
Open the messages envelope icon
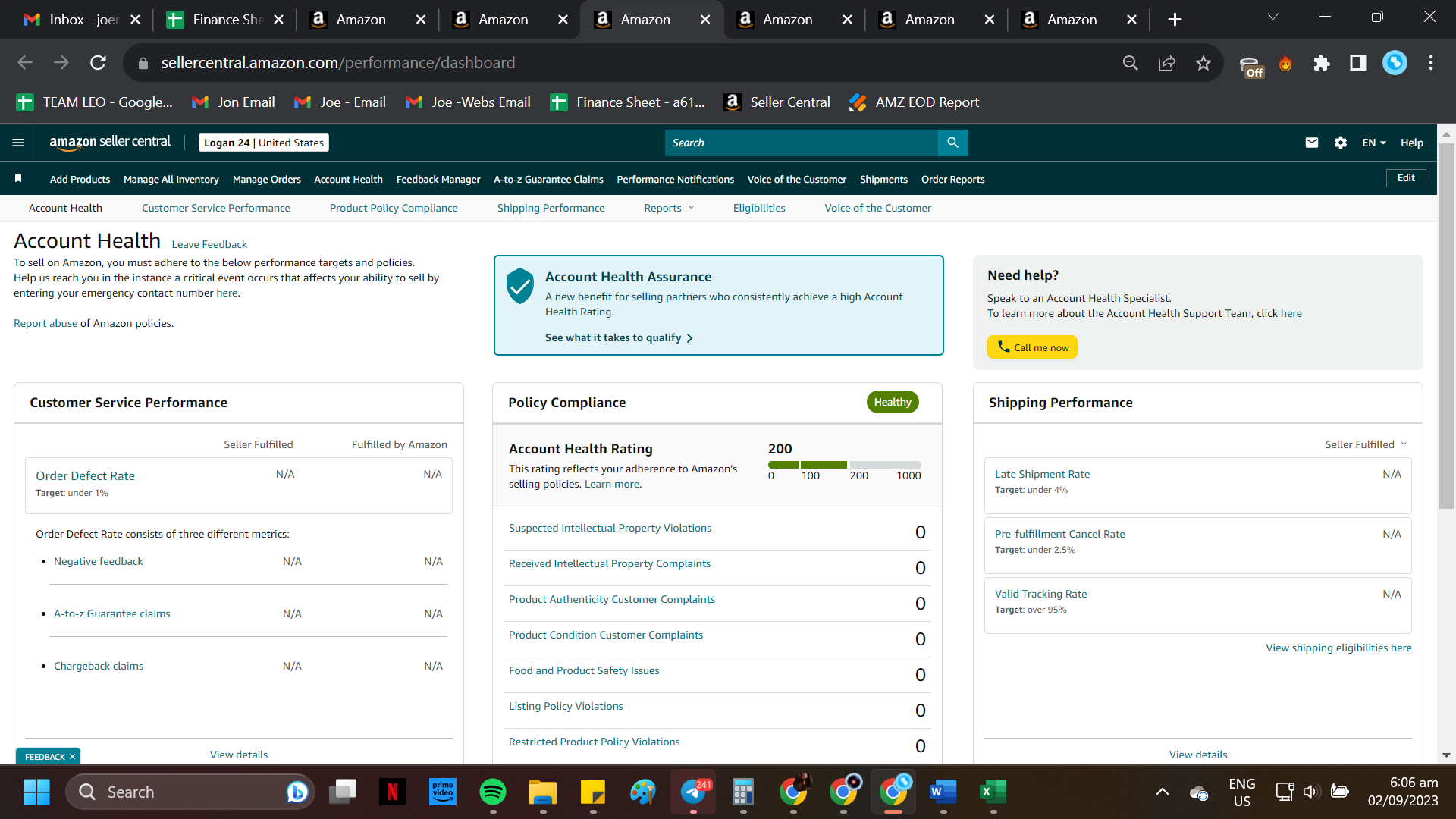[1312, 143]
